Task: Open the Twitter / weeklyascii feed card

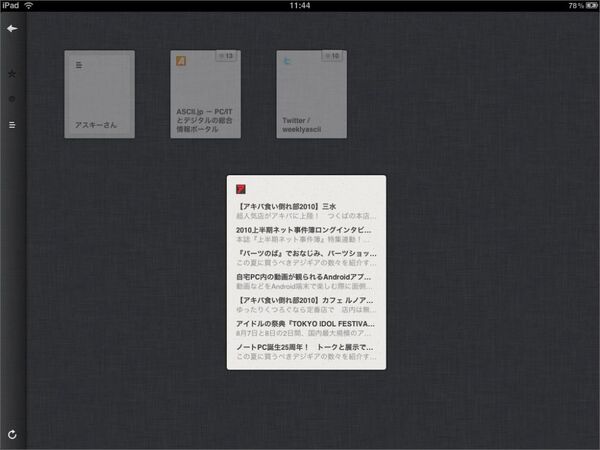Action: point(311,94)
